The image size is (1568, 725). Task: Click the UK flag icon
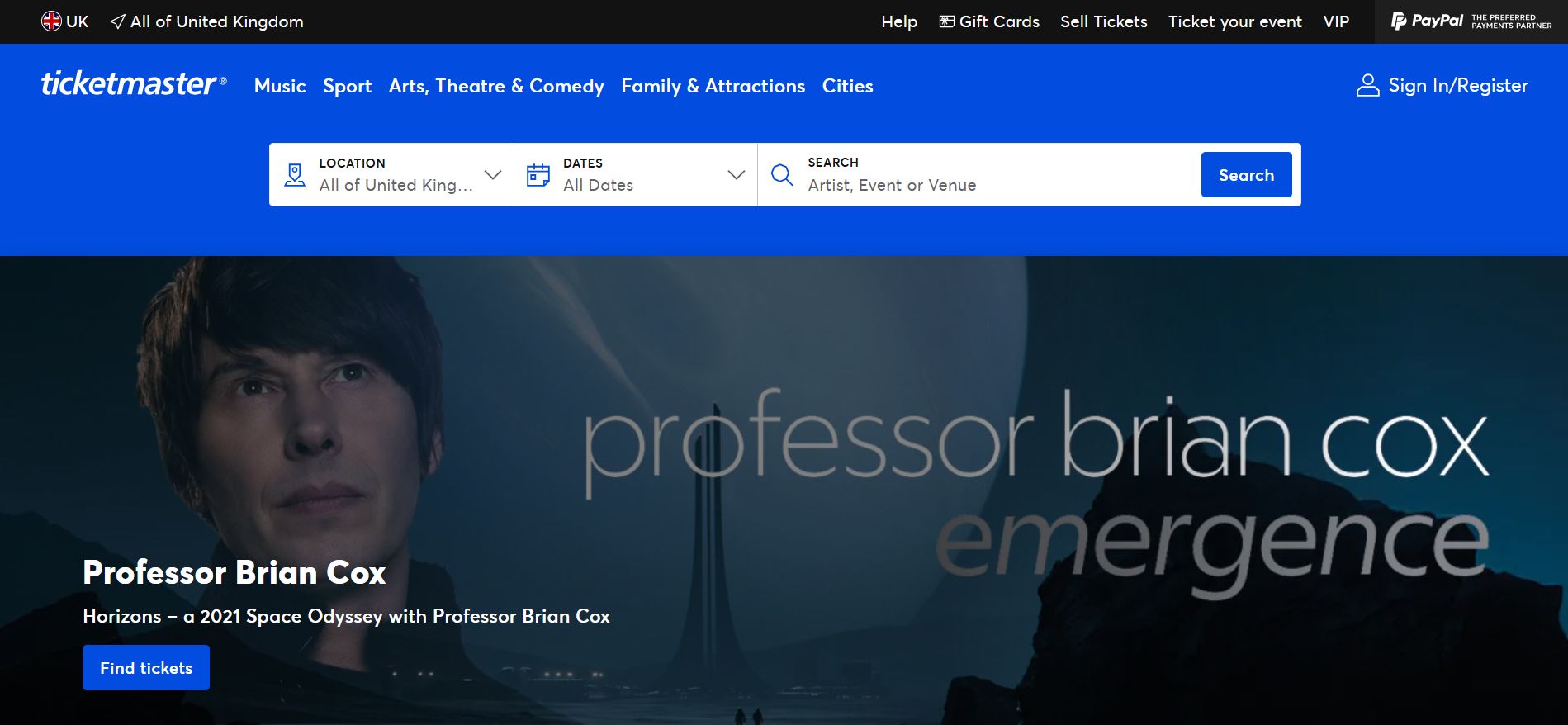[51, 21]
